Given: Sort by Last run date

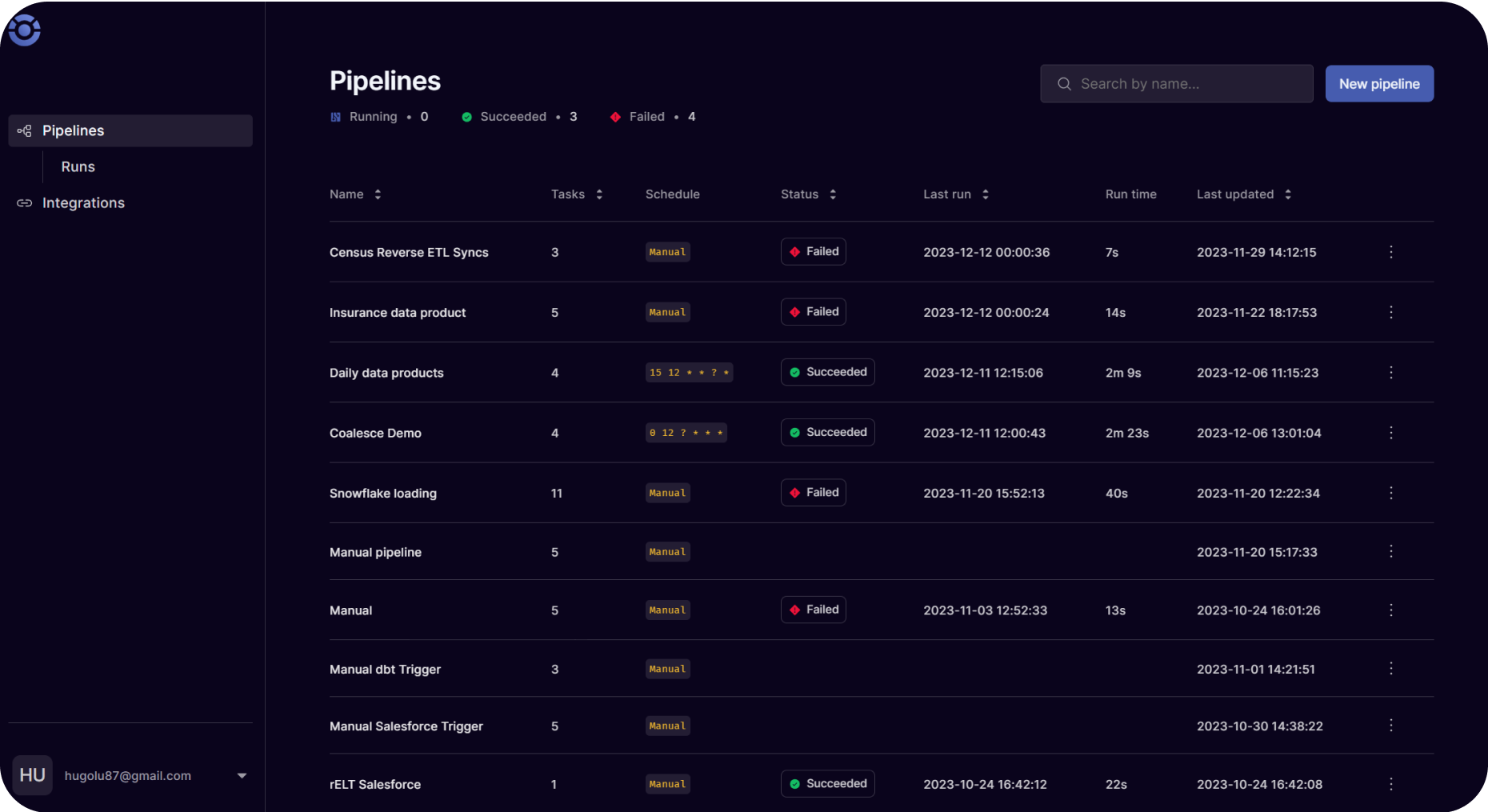Looking at the screenshot, I should point(986,194).
